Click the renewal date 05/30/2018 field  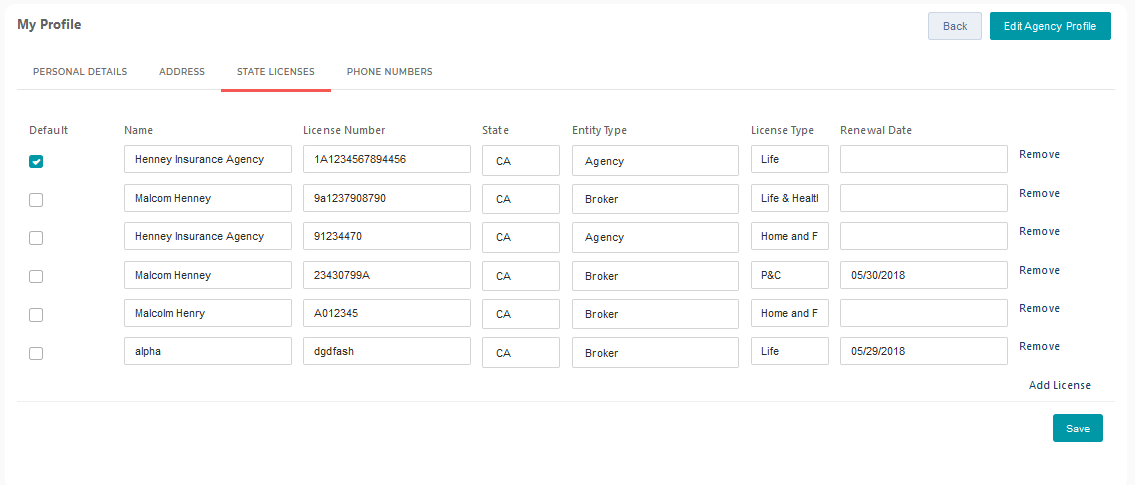[924, 275]
